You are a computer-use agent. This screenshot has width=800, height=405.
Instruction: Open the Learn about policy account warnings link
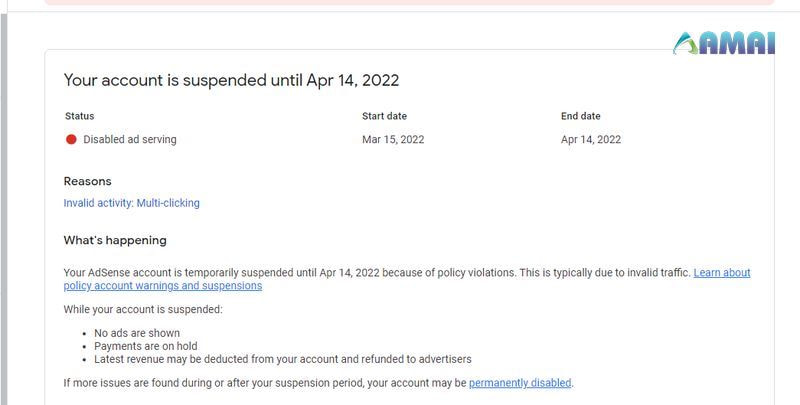tap(721, 272)
